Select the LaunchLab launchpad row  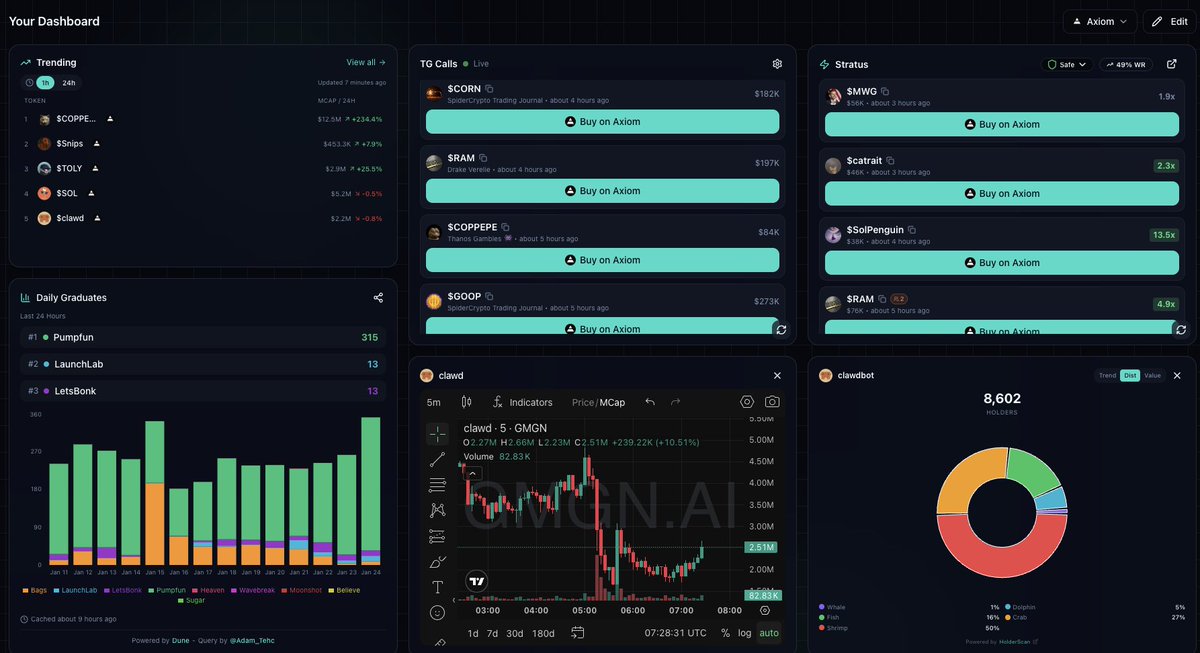click(204, 364)
